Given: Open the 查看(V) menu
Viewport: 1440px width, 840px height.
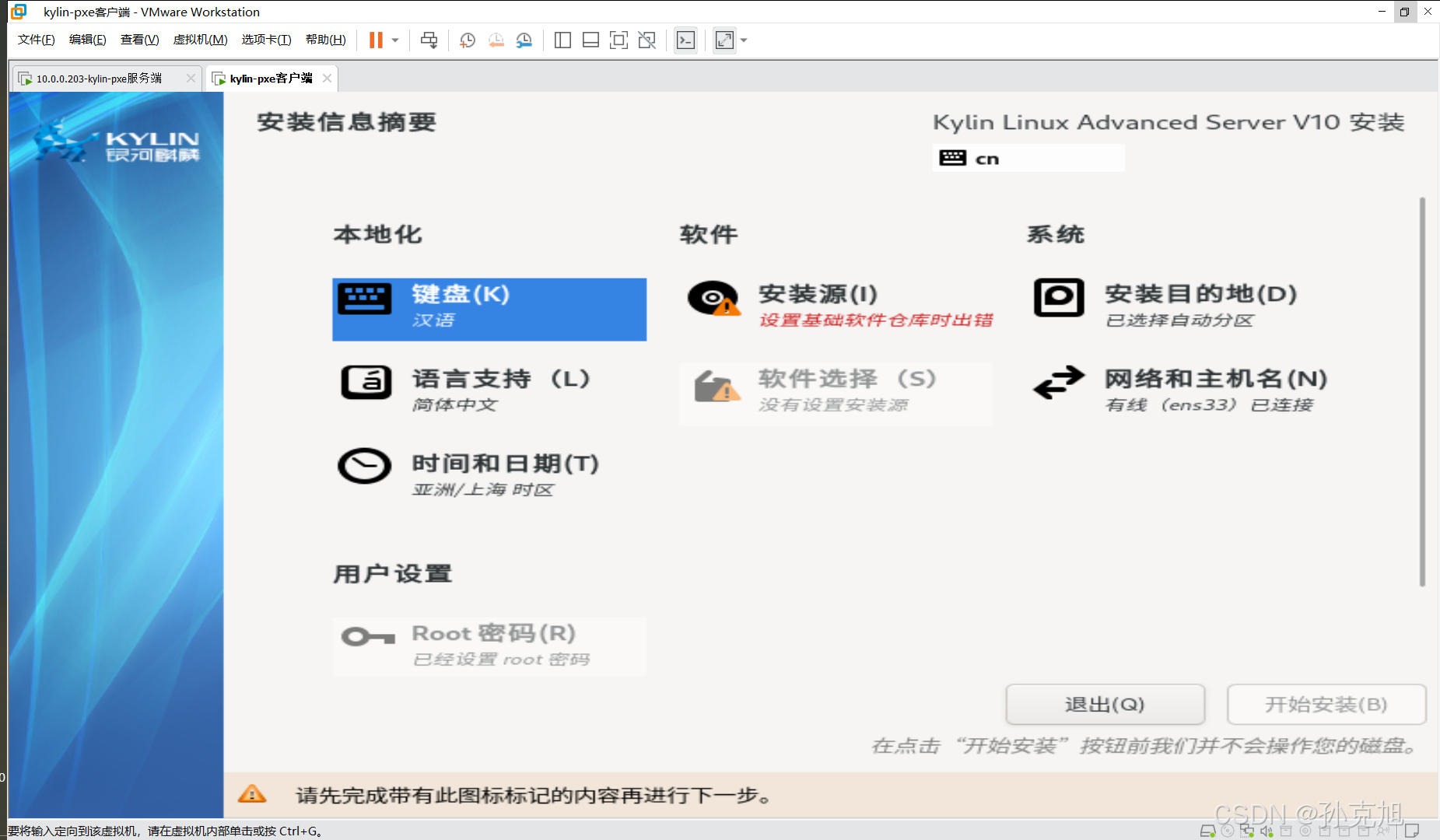Looking at the screenshot, I should point(139,40).
